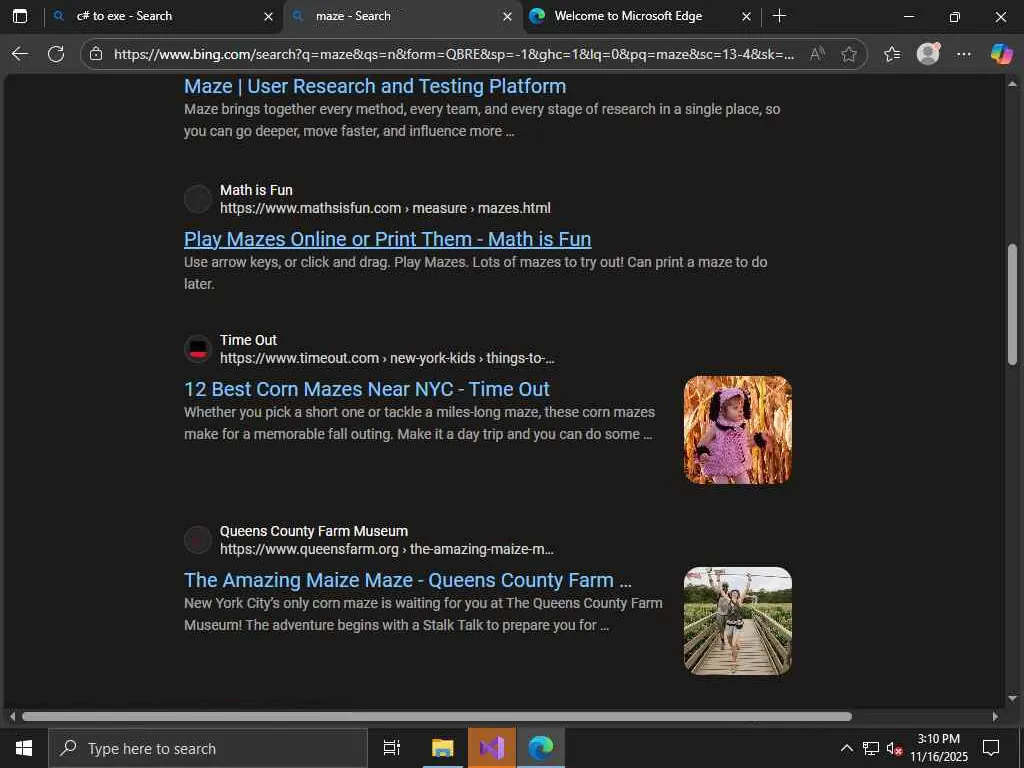Image resolution: width=1024 pixels, height=768 pixels.
Task: Open the clock showing 3:10 PM
Action: point(938,748)
